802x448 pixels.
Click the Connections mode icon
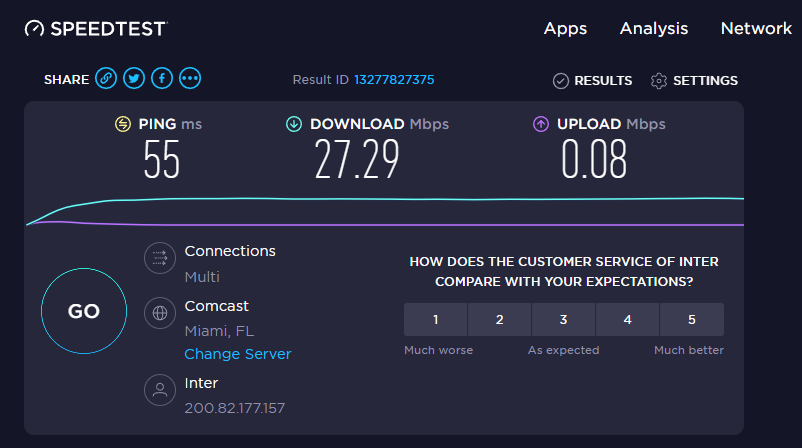(x=160, y=258)
